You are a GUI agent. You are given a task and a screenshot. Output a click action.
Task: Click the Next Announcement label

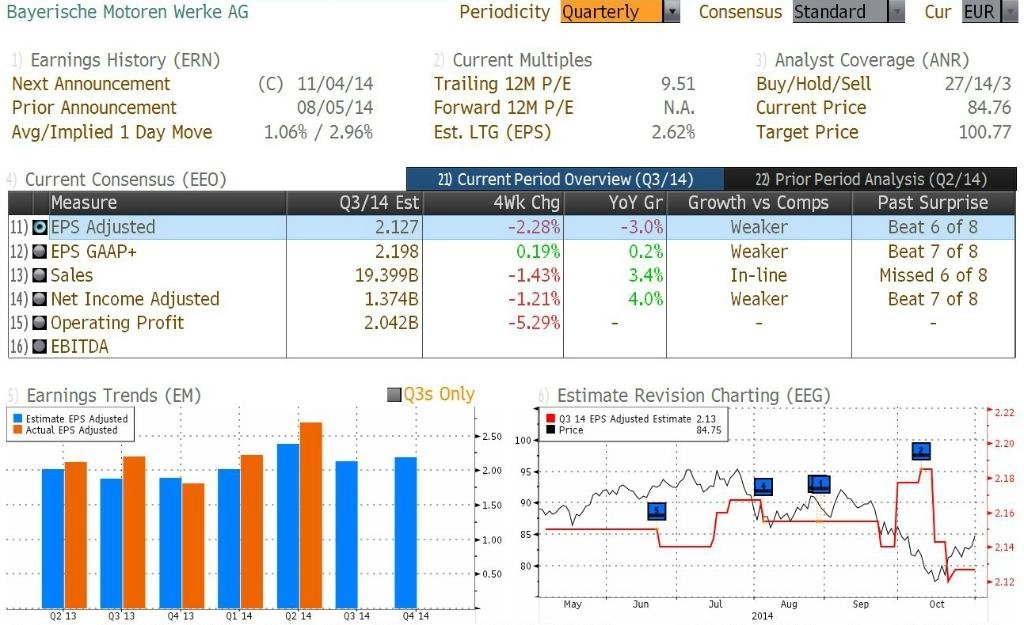91,84
